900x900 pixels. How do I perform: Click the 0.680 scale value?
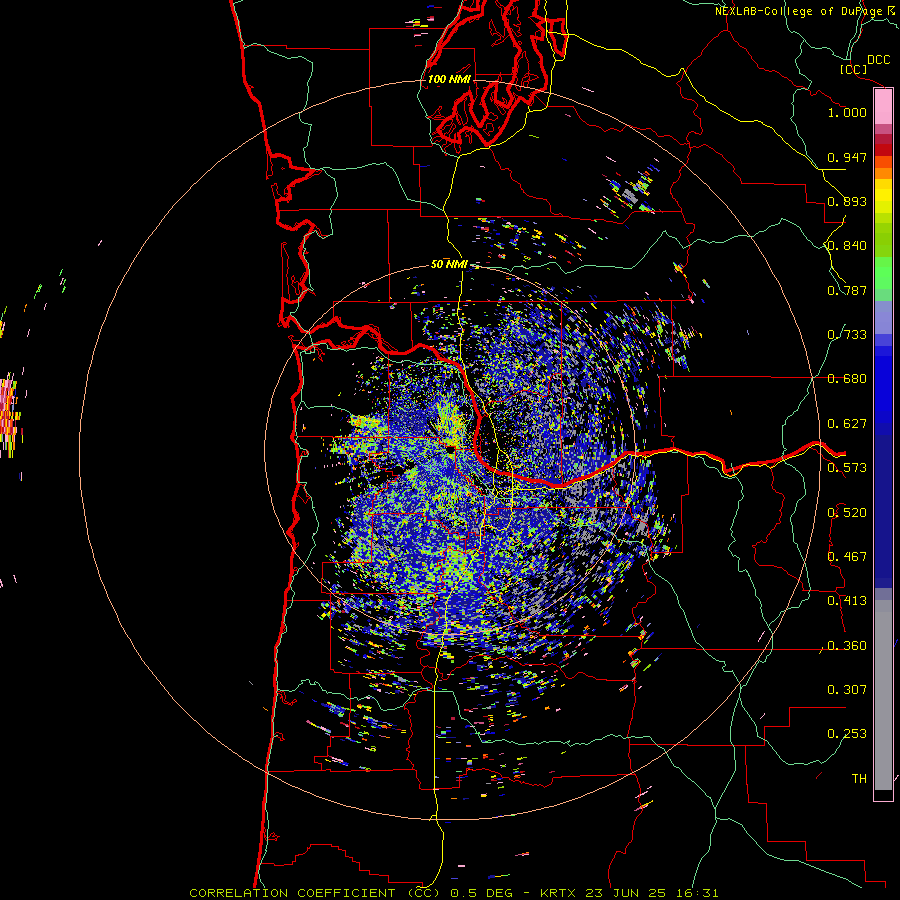[847, 379]
